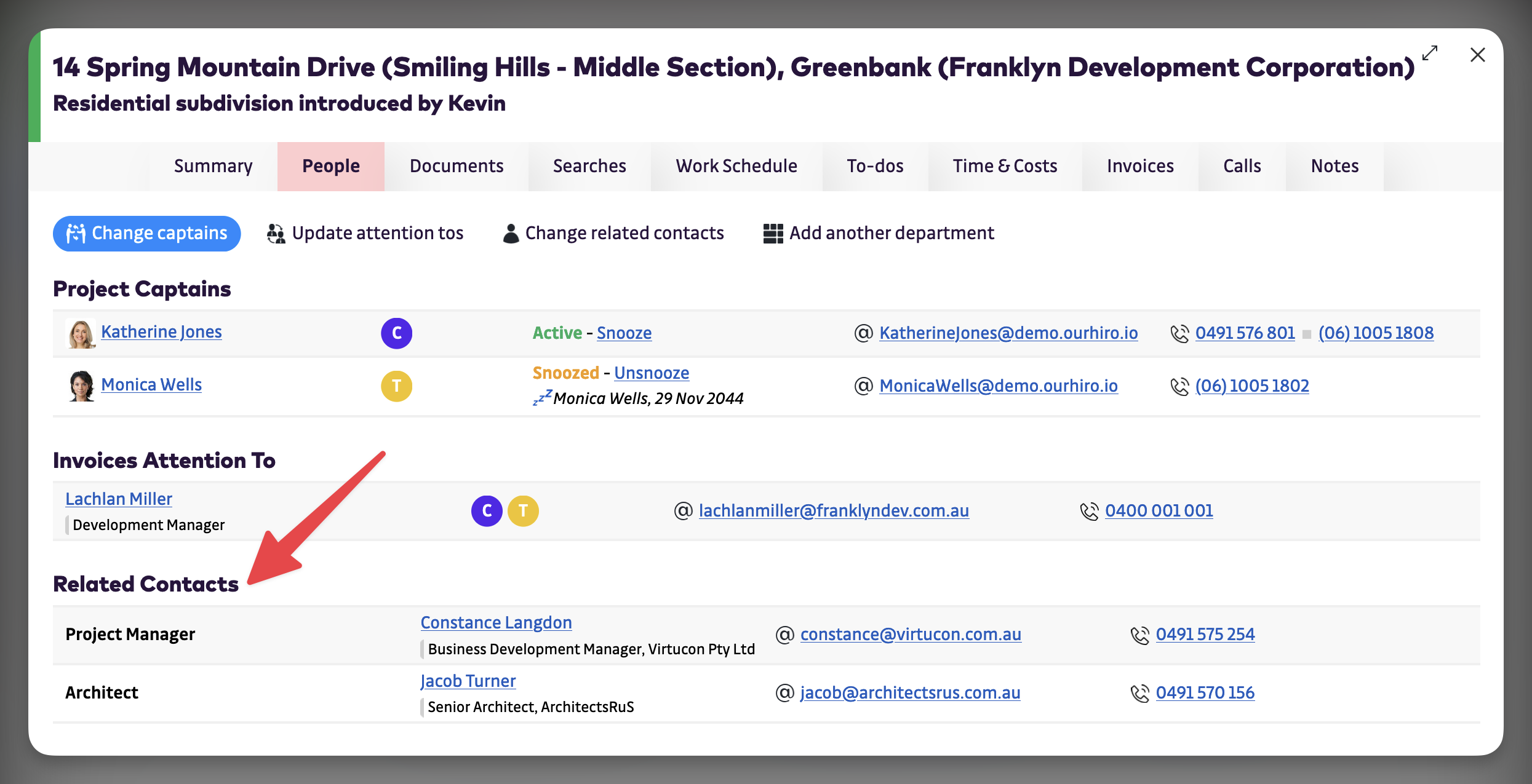Screen dimensions: 1532x784
Task: Snooze Katherine Jones as captain
Action: (x=624, y=333)
